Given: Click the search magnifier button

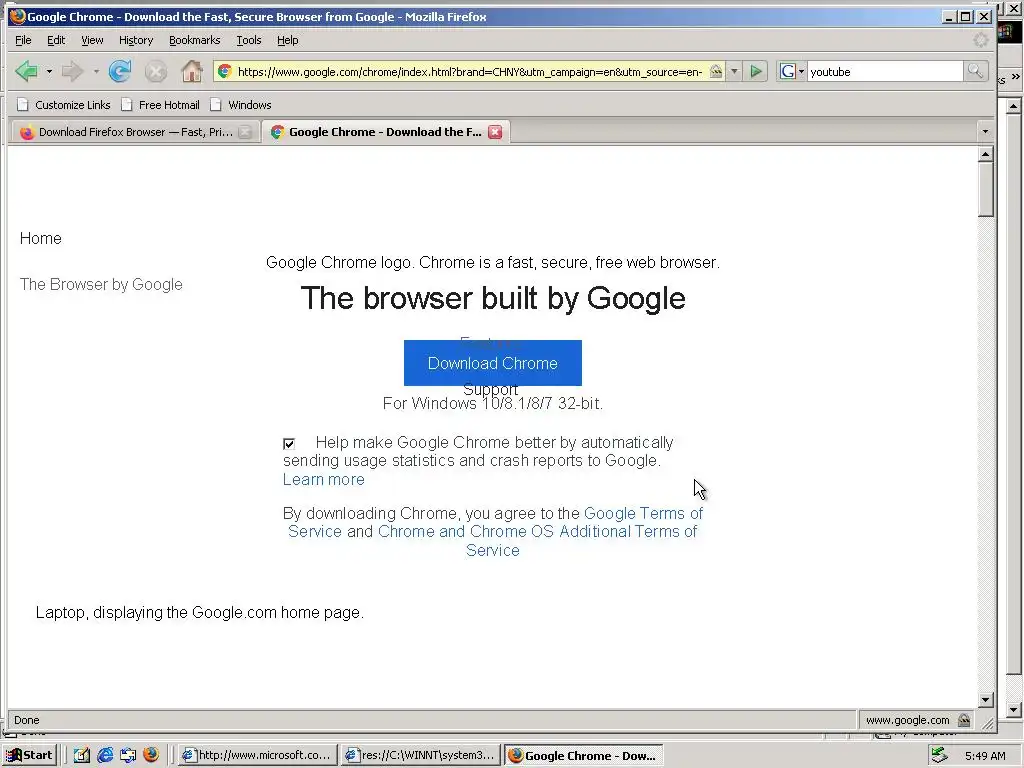Looking at the screenshot, I should 975,71.
